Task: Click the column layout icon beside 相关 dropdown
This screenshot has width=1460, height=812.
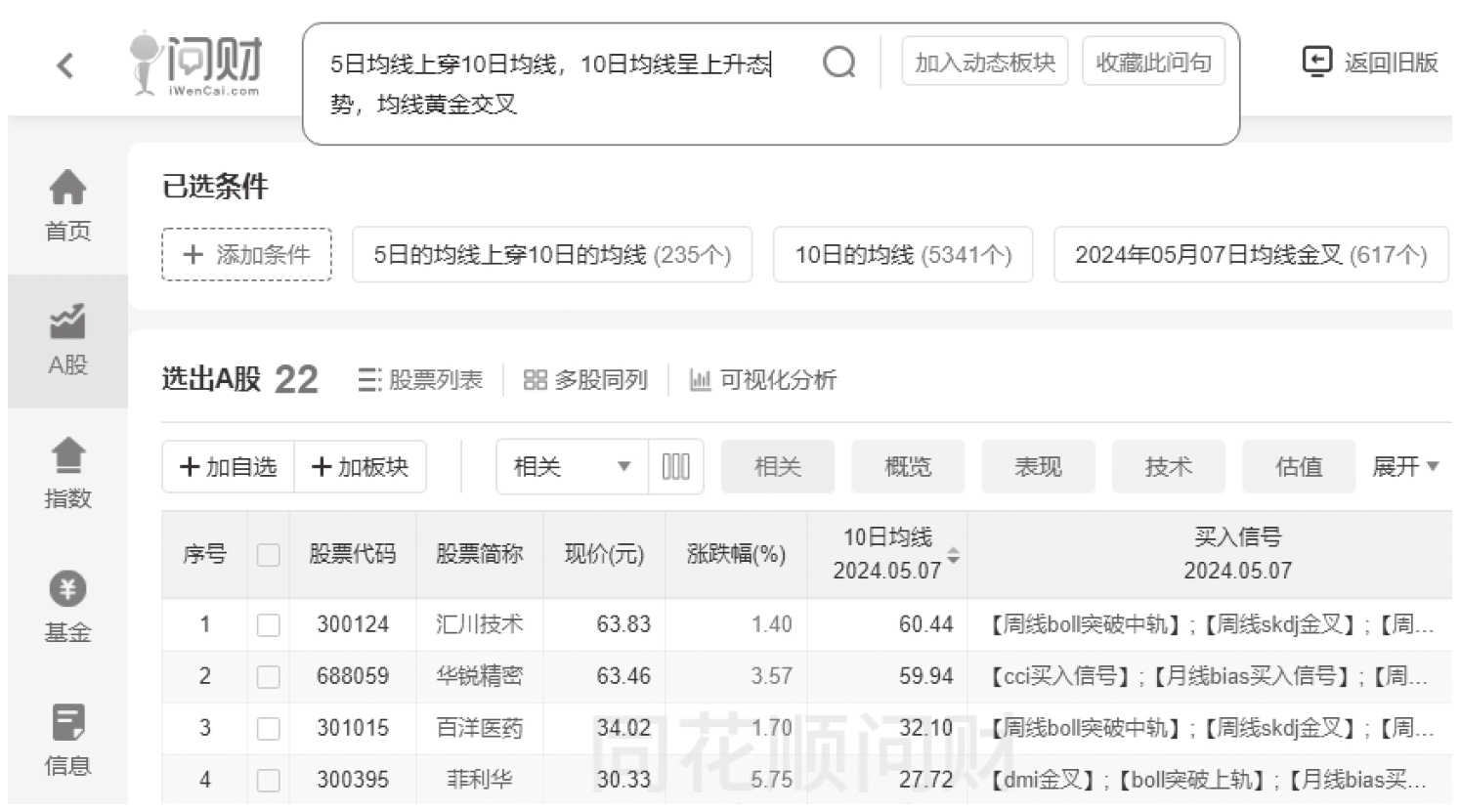Action: click(x=675, y=466)
